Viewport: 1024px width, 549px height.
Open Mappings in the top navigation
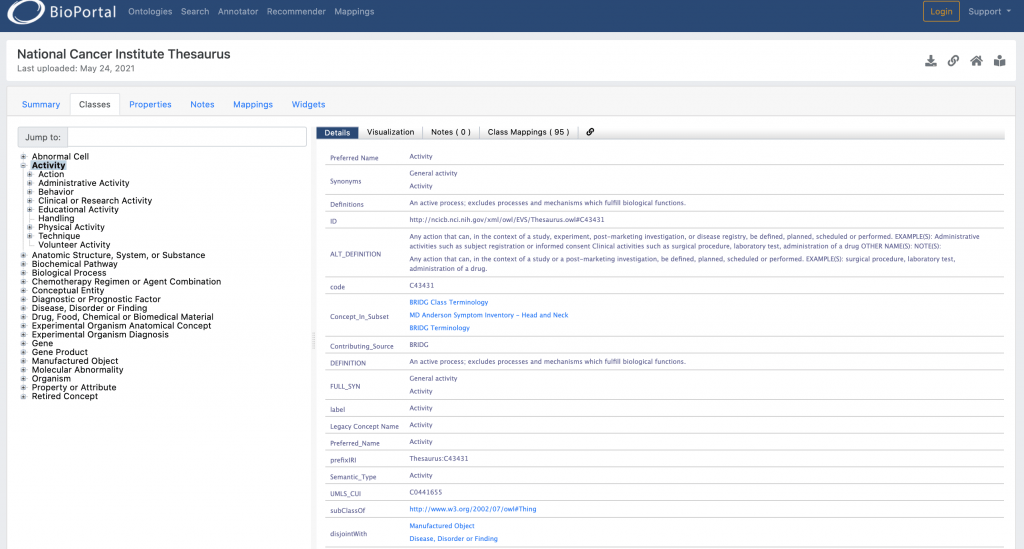[x=354, y=12]
